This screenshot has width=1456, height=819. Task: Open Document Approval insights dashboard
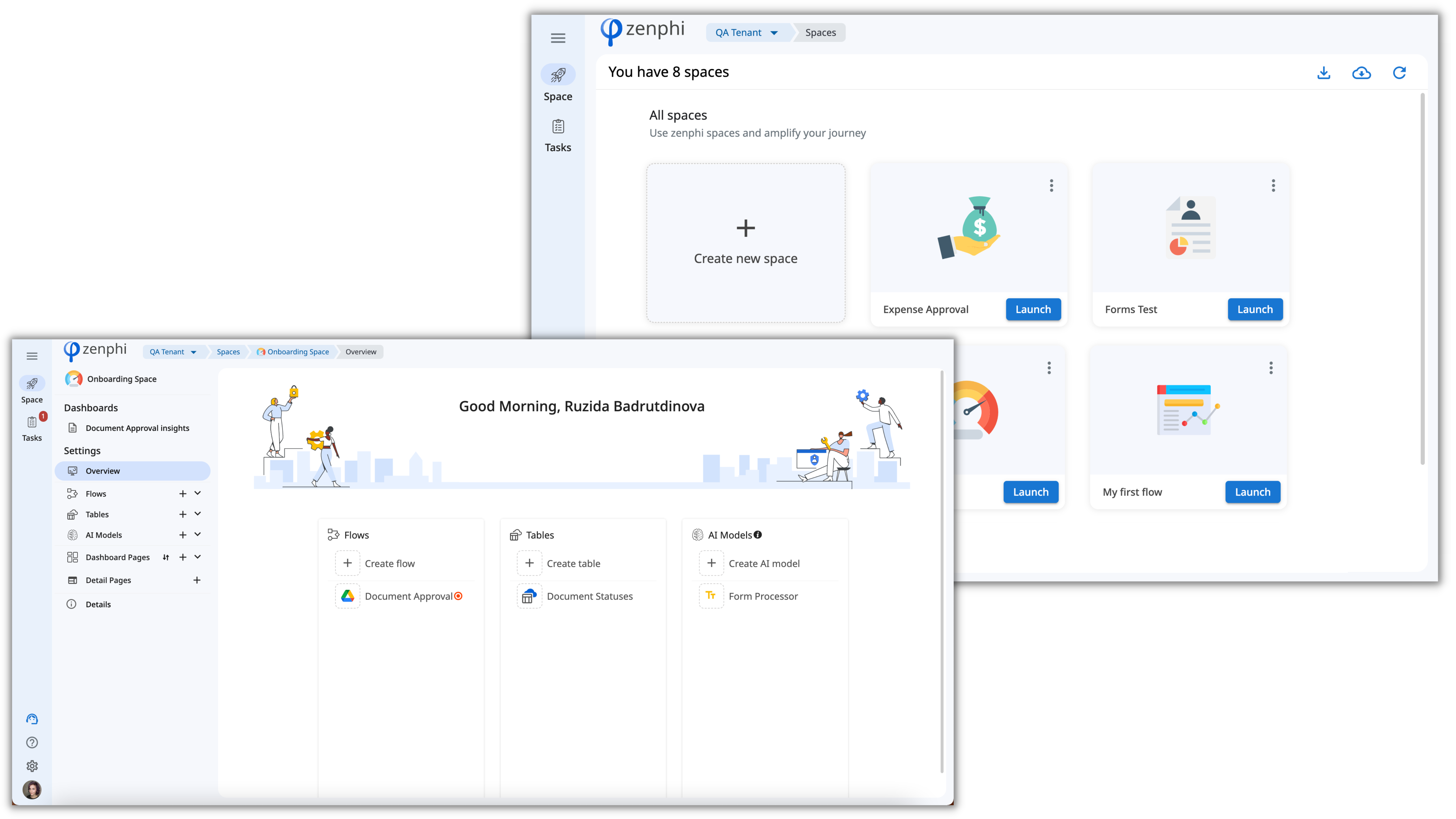coord(137,428)
